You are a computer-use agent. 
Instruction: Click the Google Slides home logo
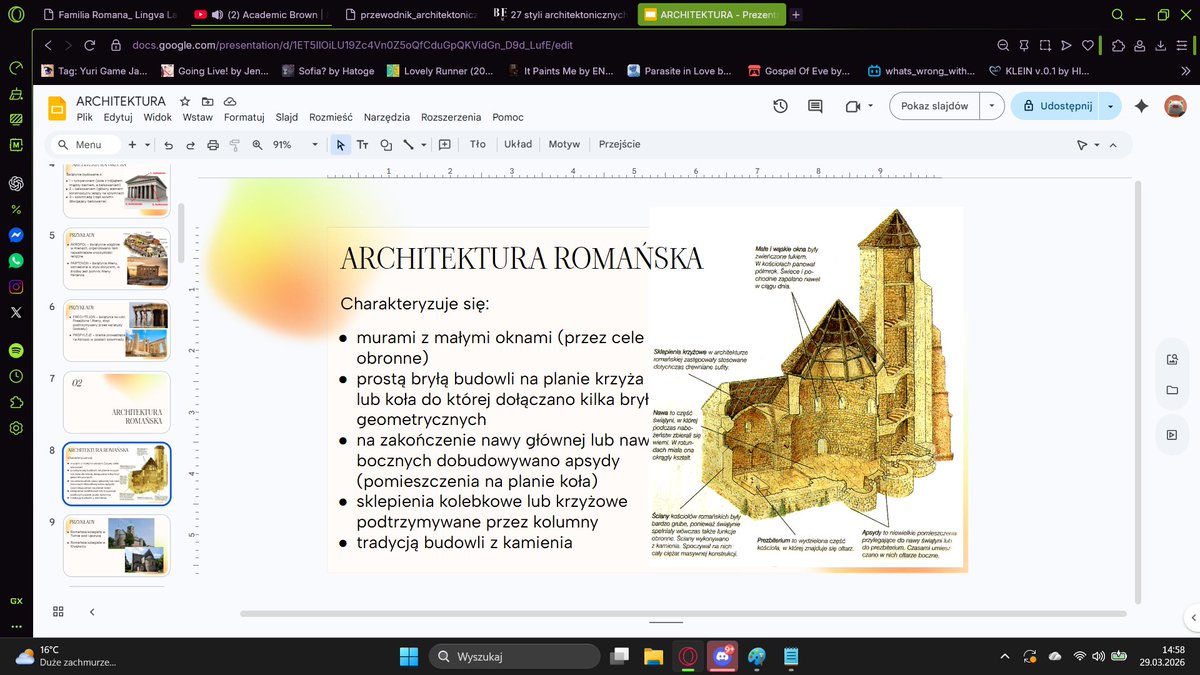point(57,107)
